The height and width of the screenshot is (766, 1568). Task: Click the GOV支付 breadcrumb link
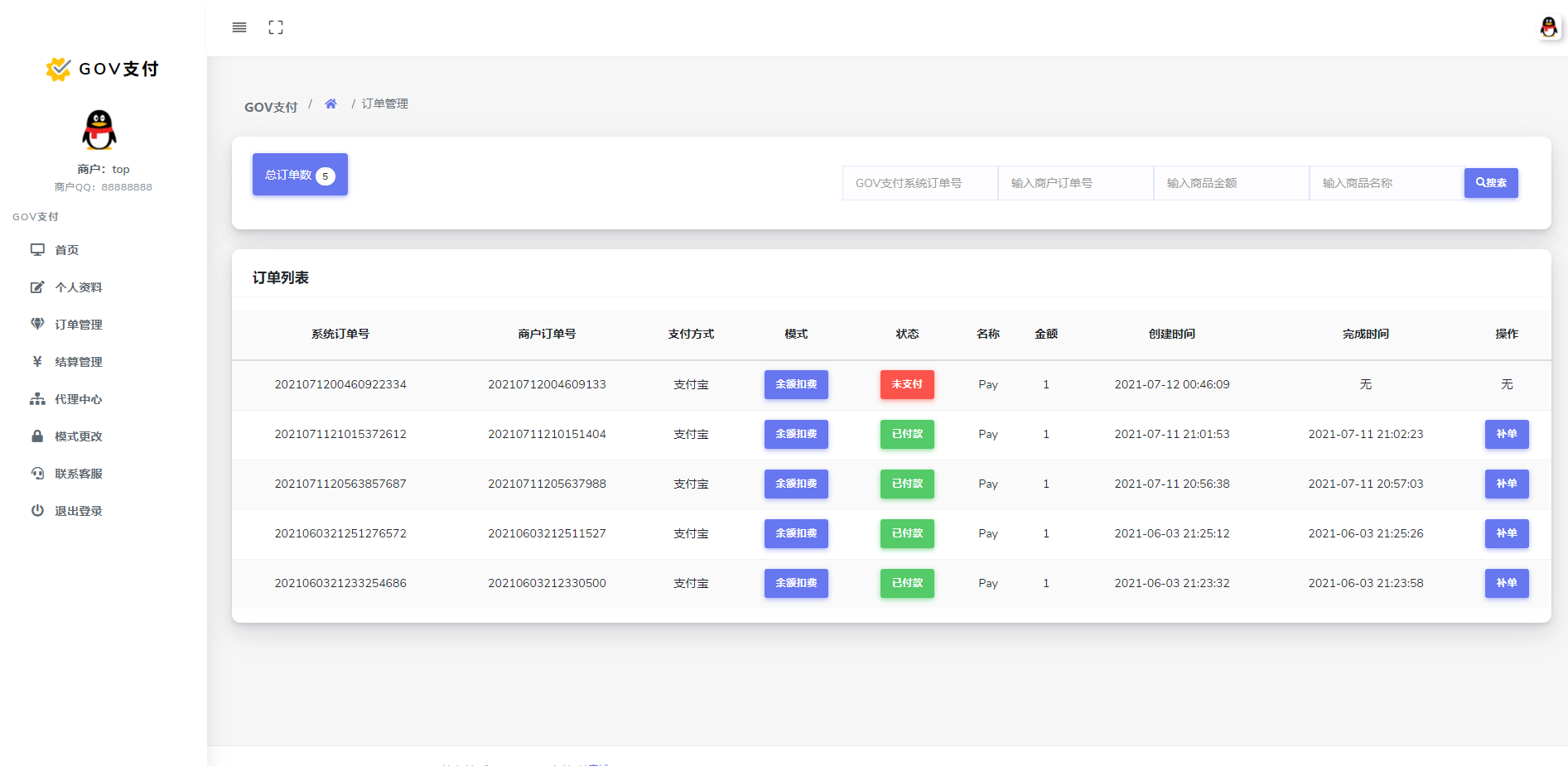(x=271, y=106)
